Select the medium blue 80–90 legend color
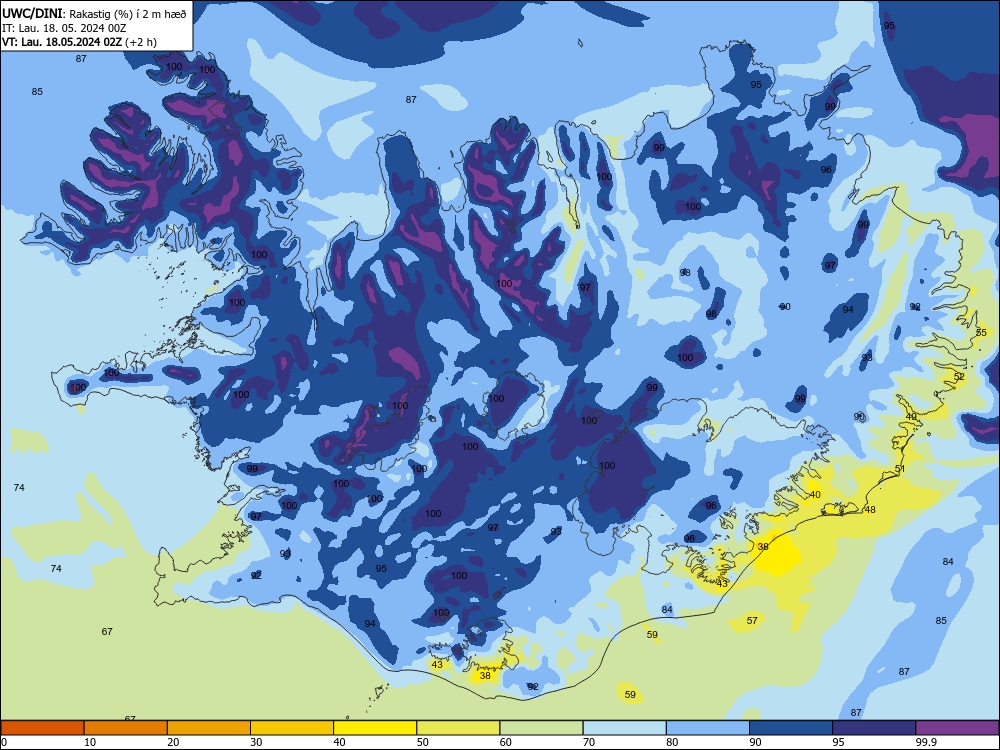1000x750 pixels. point(708,728)
